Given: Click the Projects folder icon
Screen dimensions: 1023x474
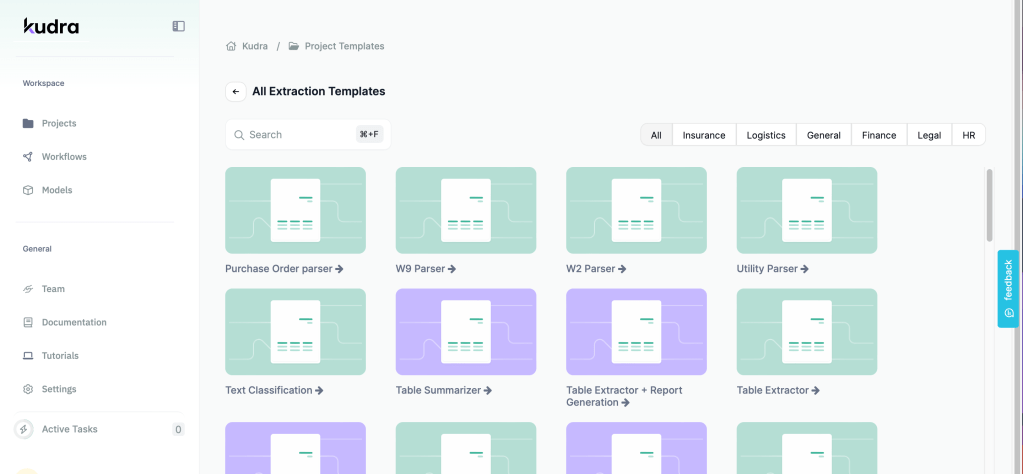Looking at the screenshot, I should pyautogui.click(x=28, y=123).
